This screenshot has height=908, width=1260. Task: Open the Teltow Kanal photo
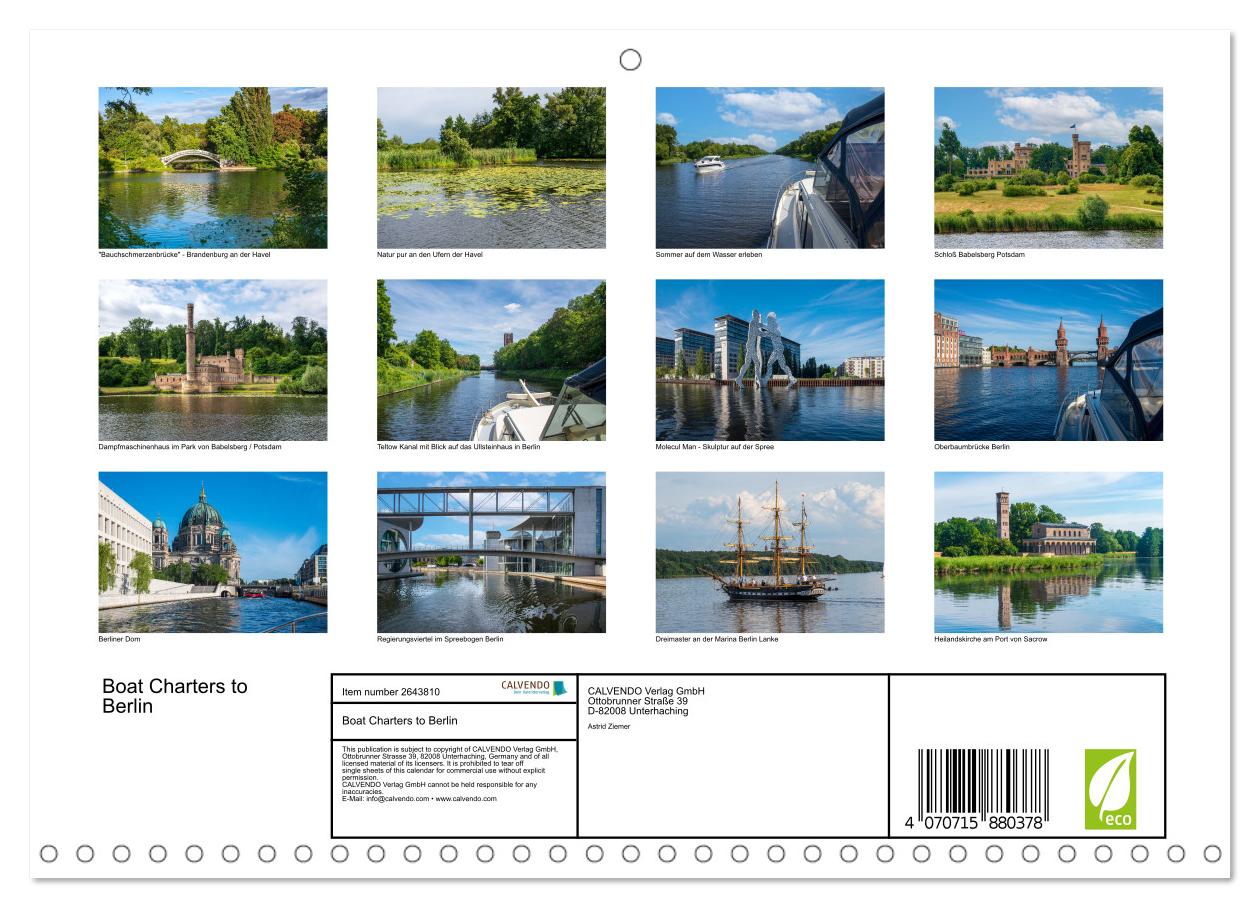click(x=491, y=360)
